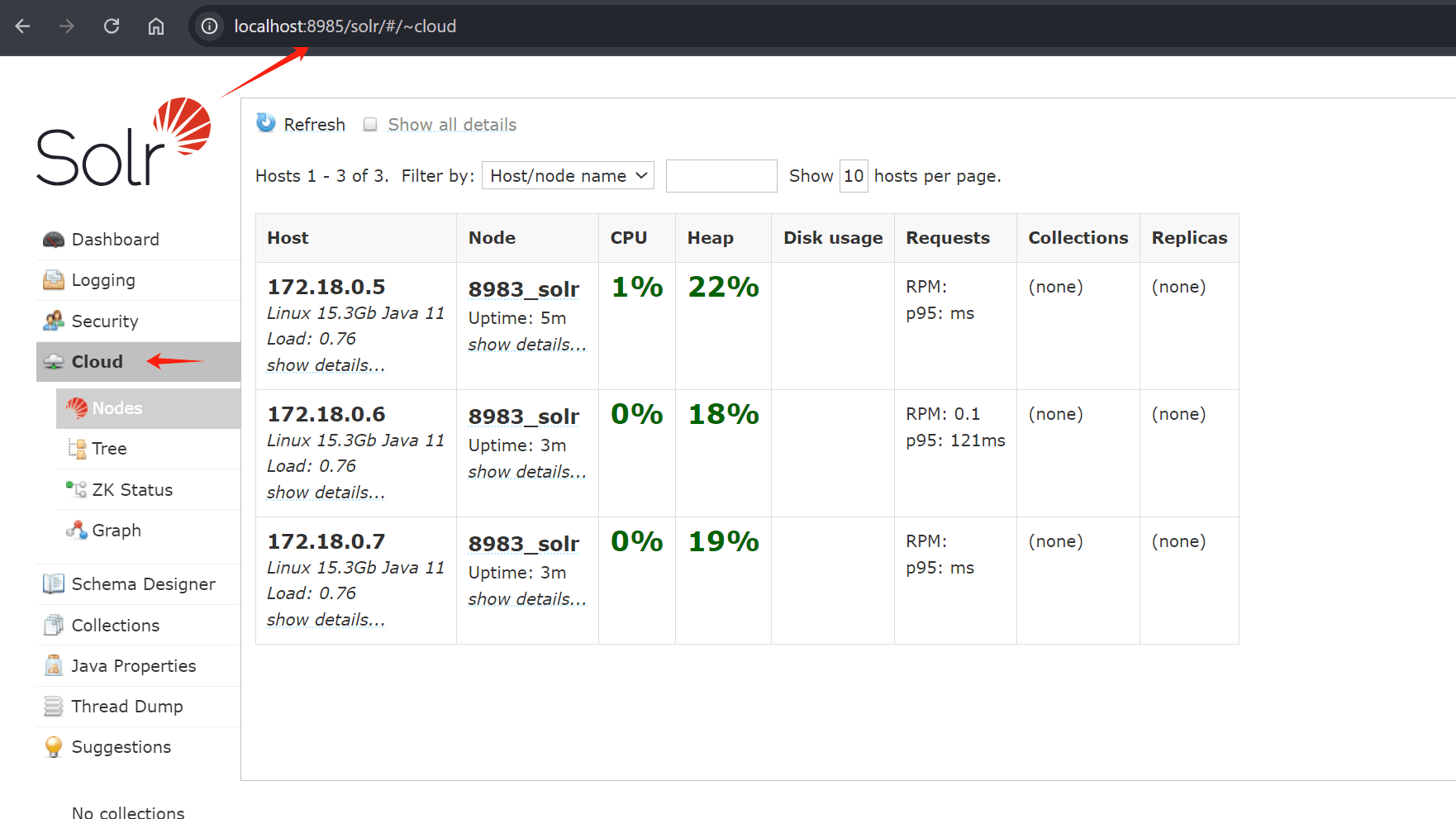Screen dimensions: 1456x819
Task: Enable the Show all details checkbox
Action: [x=371, y=125]
